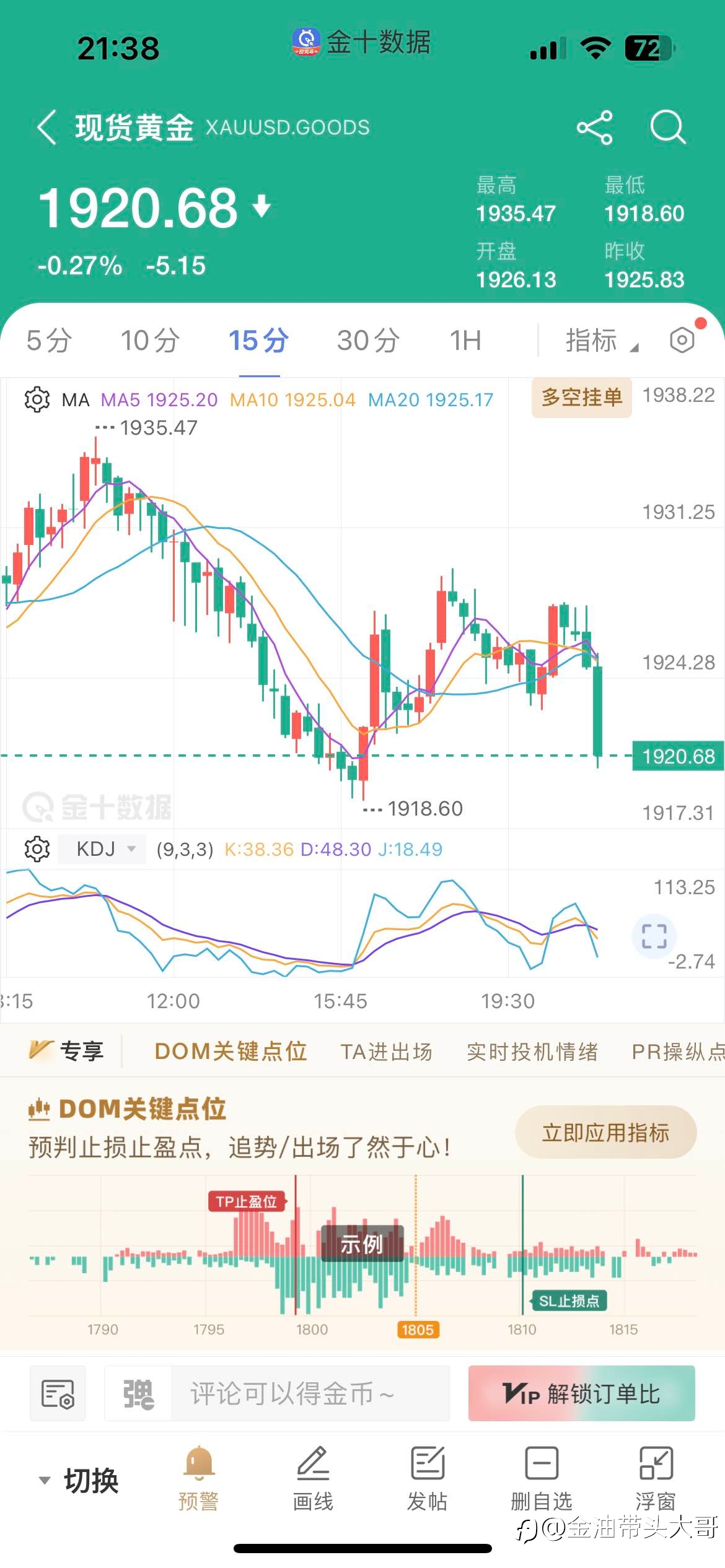Toggle the 弹 bullet comments switch
Screen dimensions: 725x1568
pos(138,1394)
